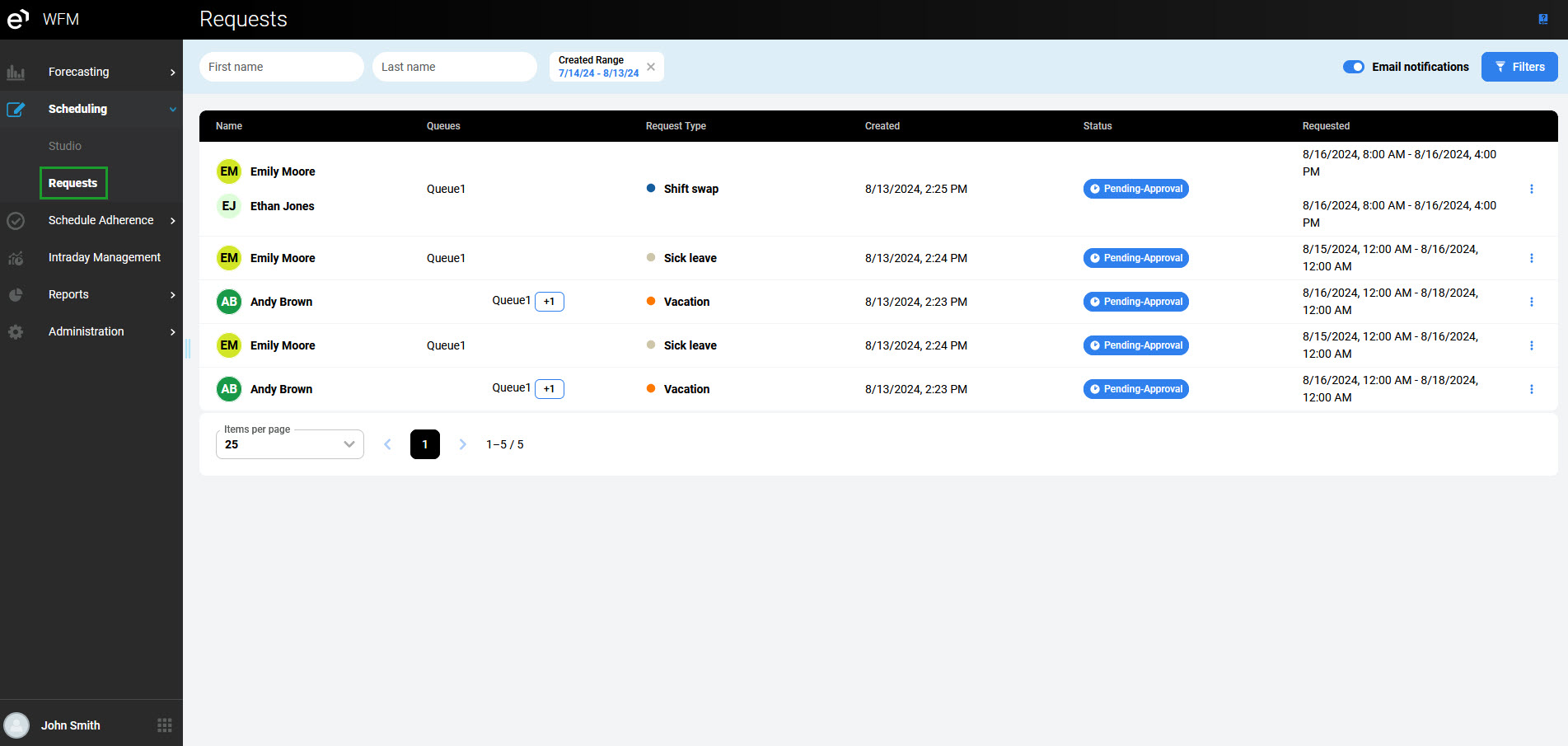
Task: Open the Items per page dropdown
Action: tap(289, 444)
